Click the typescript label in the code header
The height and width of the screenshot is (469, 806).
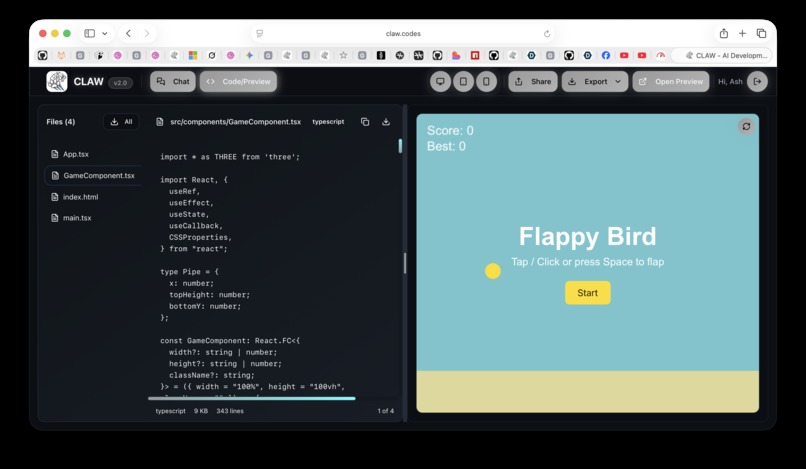[x=328, y=122]
